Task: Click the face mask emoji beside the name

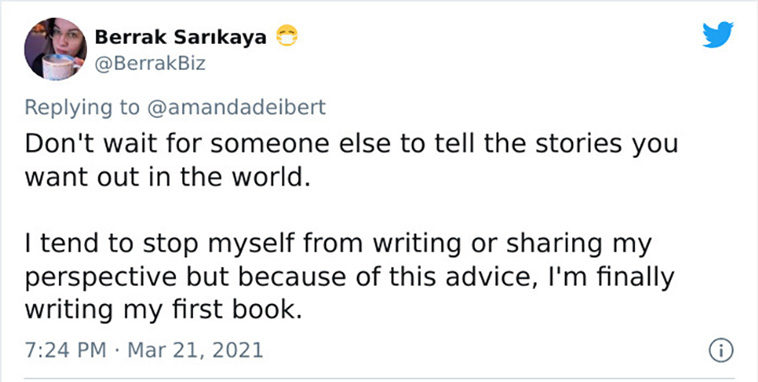Action: (287, 37)
